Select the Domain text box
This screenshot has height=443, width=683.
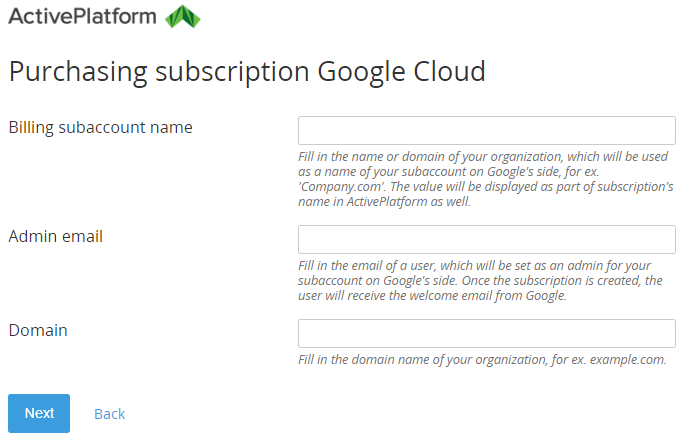[487, 333]
